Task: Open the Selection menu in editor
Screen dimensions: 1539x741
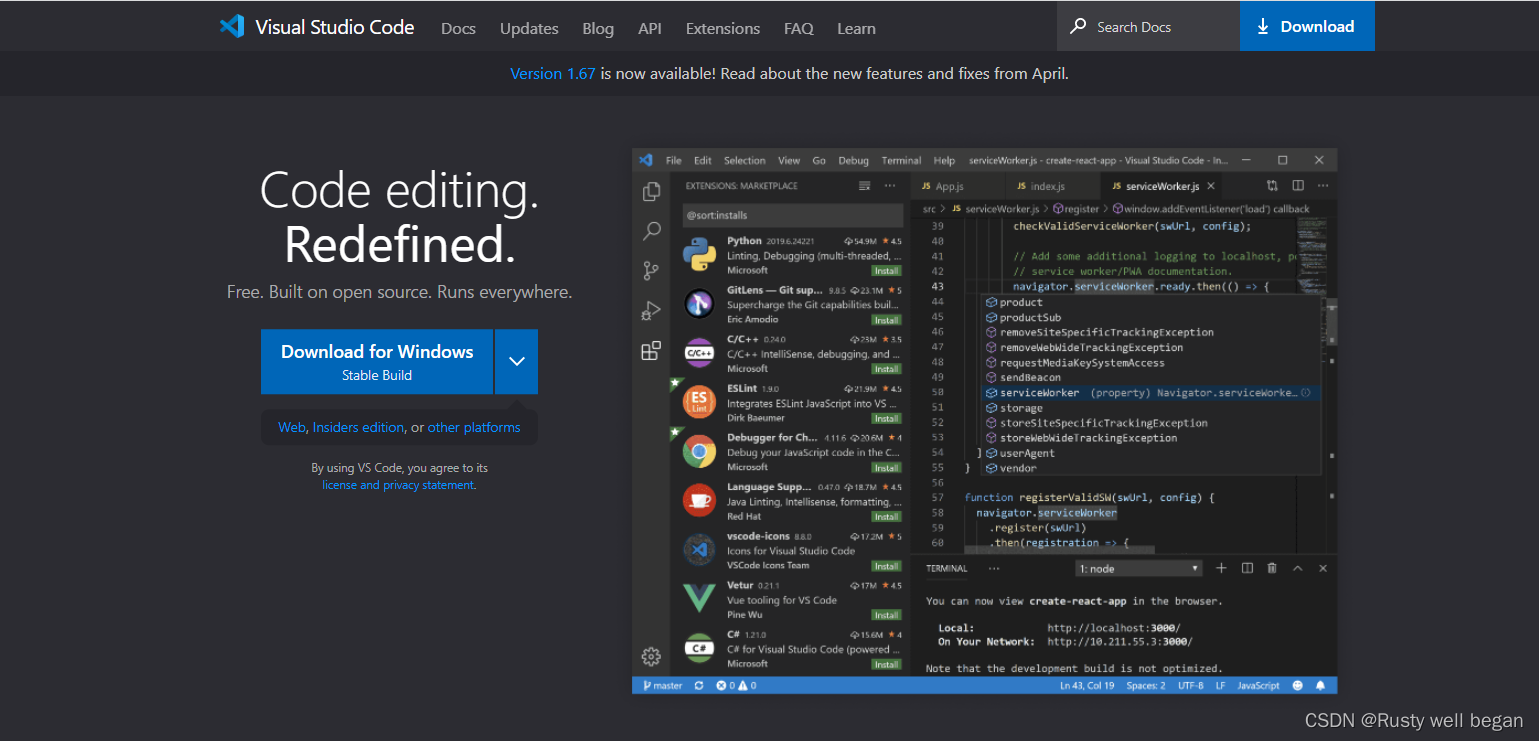Action: (744, 160)
